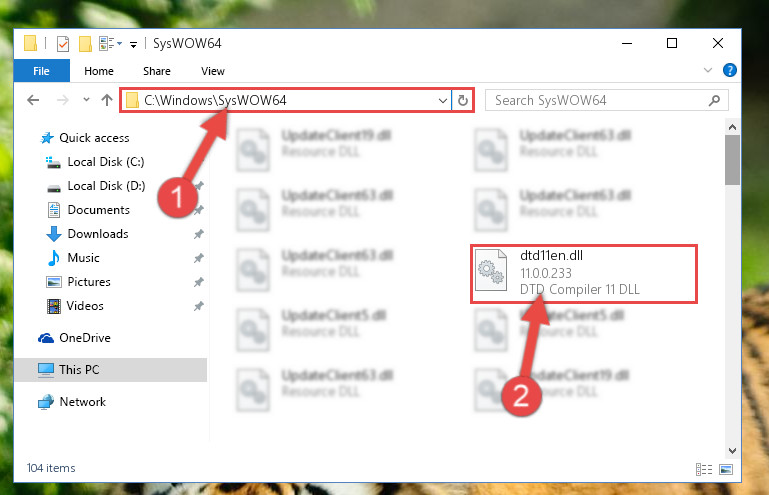Image resolution: width=769 pixels, height=495 pixels.
Task: Click the Up one level arrow
Action: click(x=107, y=100)
